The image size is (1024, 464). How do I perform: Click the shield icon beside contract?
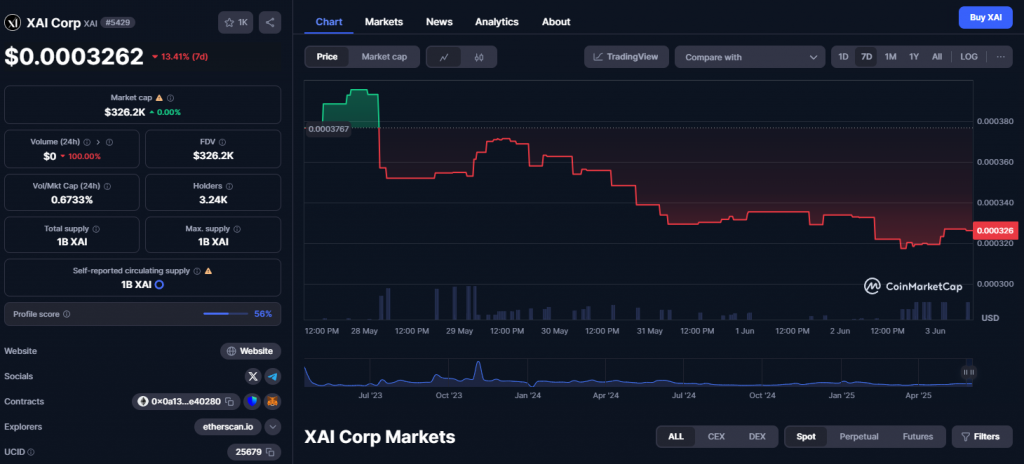tap(252, 401)
